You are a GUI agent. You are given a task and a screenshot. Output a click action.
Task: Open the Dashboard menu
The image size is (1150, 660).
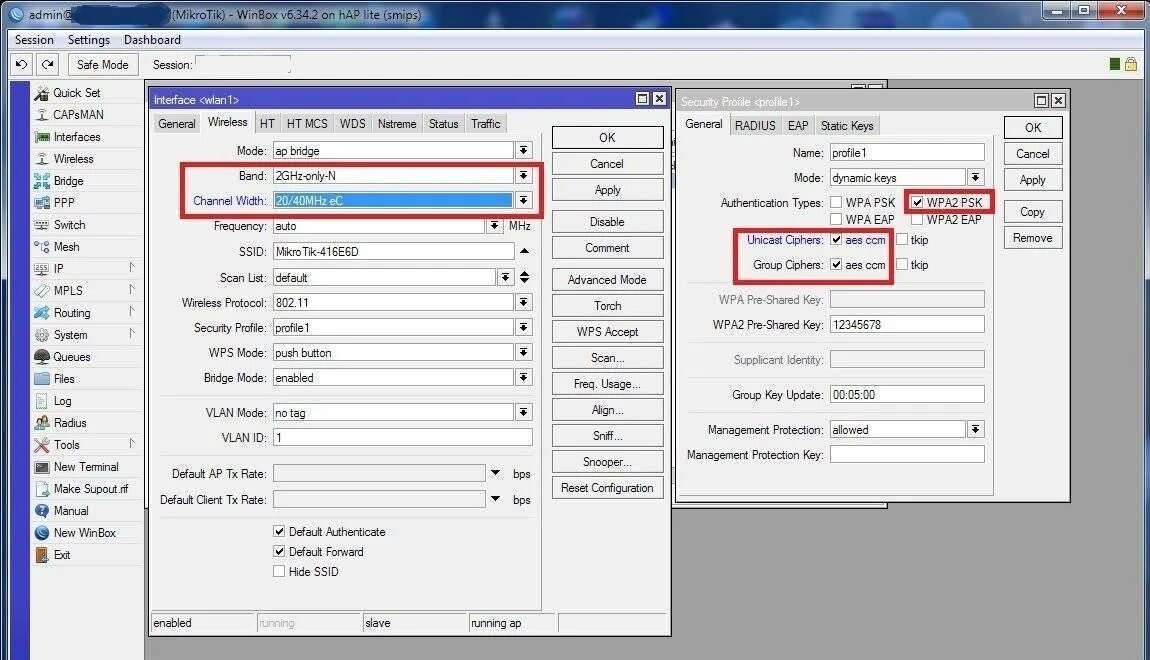(x=152, y=40)
